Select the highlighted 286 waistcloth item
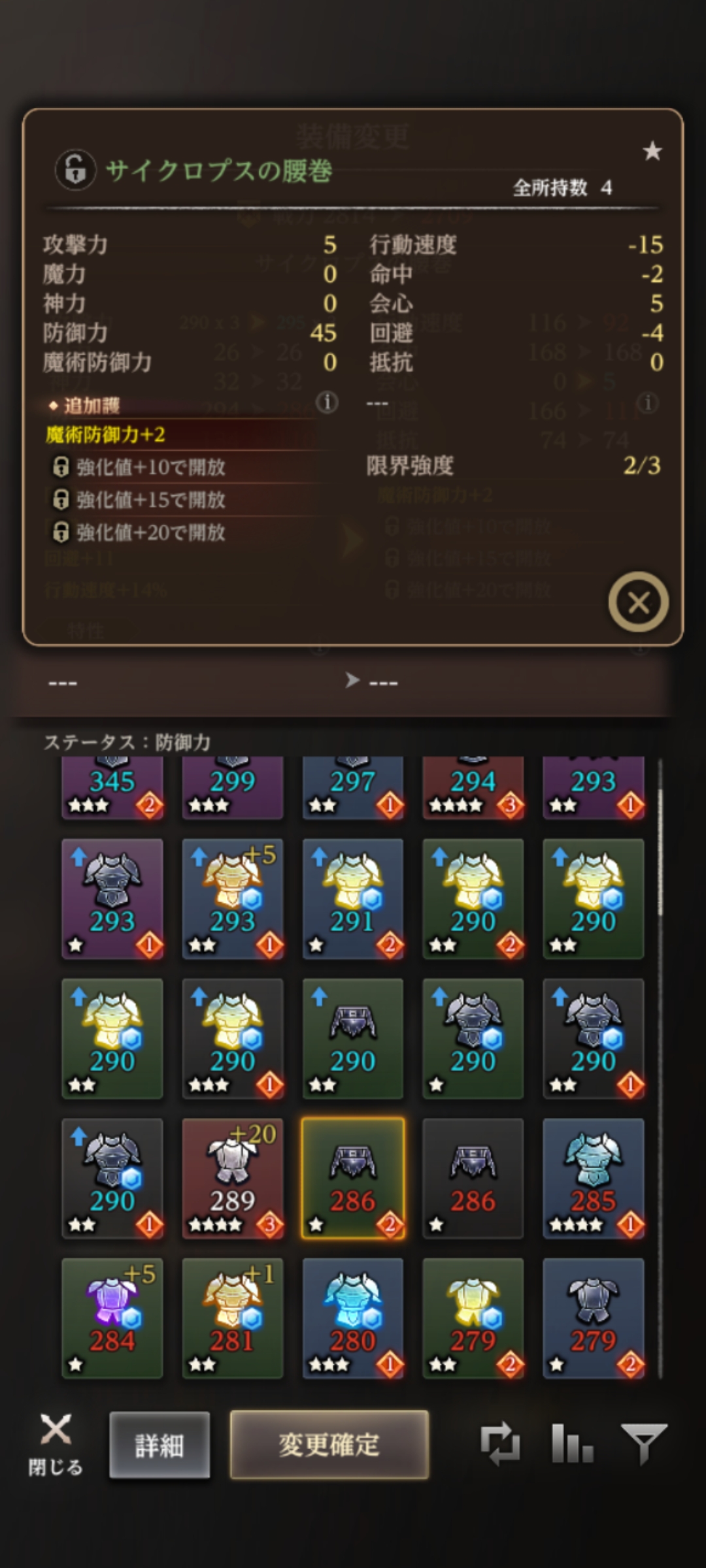This screenshot has width=706, height=1568. (353, 1179)
